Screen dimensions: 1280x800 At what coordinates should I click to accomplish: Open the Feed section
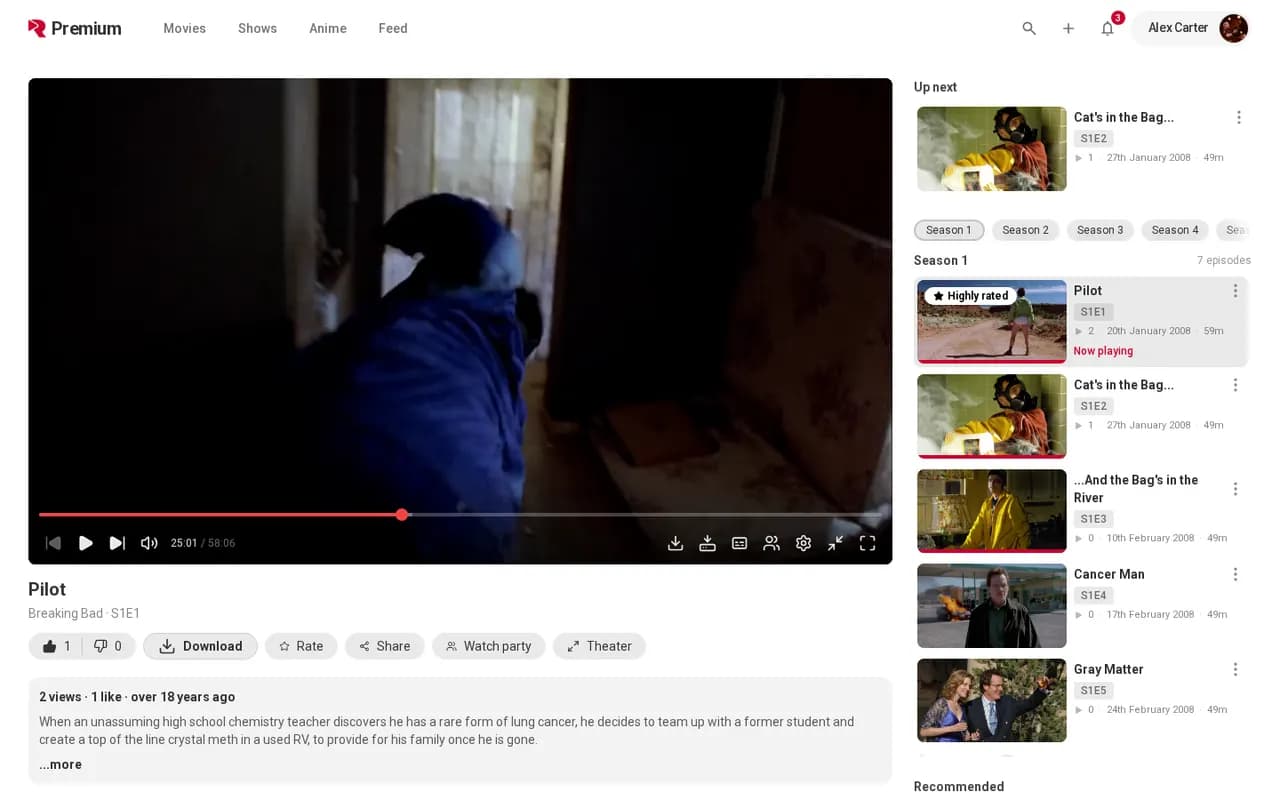pos(393,28)
